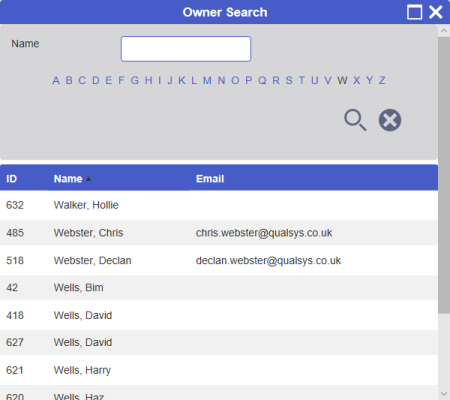Filter owners by letter I
Image resolution: width=450 pixels, height=400 pixels.
point(160,80)
